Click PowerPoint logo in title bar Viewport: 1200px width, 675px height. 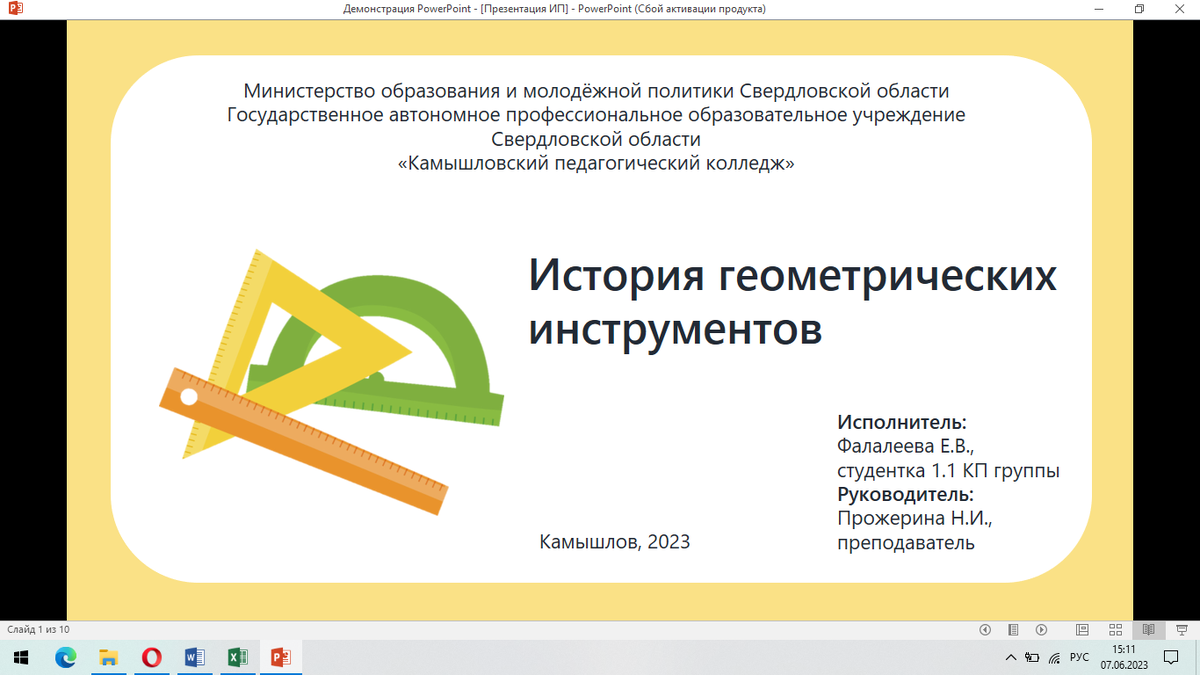[x=15, y=9]
